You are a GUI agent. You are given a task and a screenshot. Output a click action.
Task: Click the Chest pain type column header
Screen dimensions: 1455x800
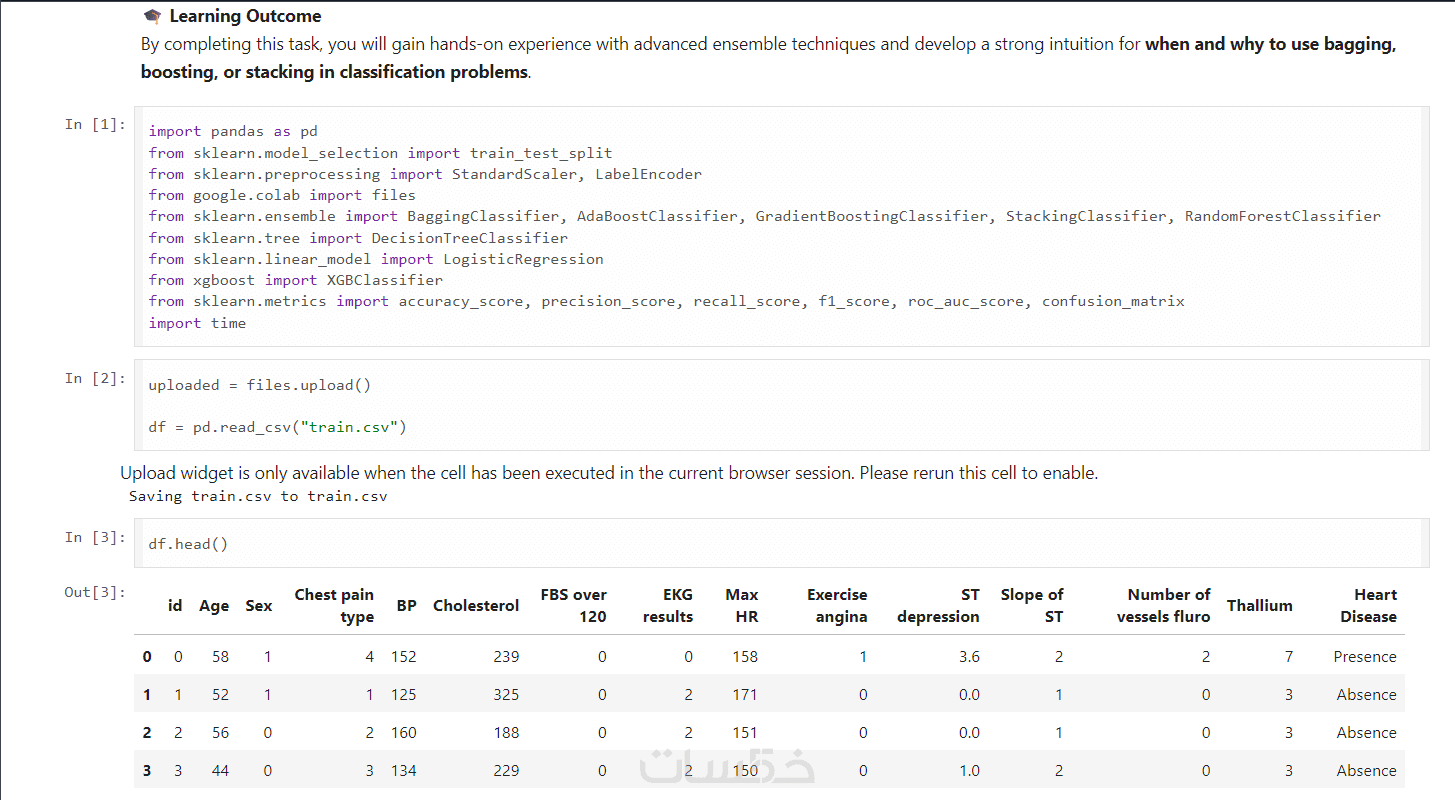[334, 605]
